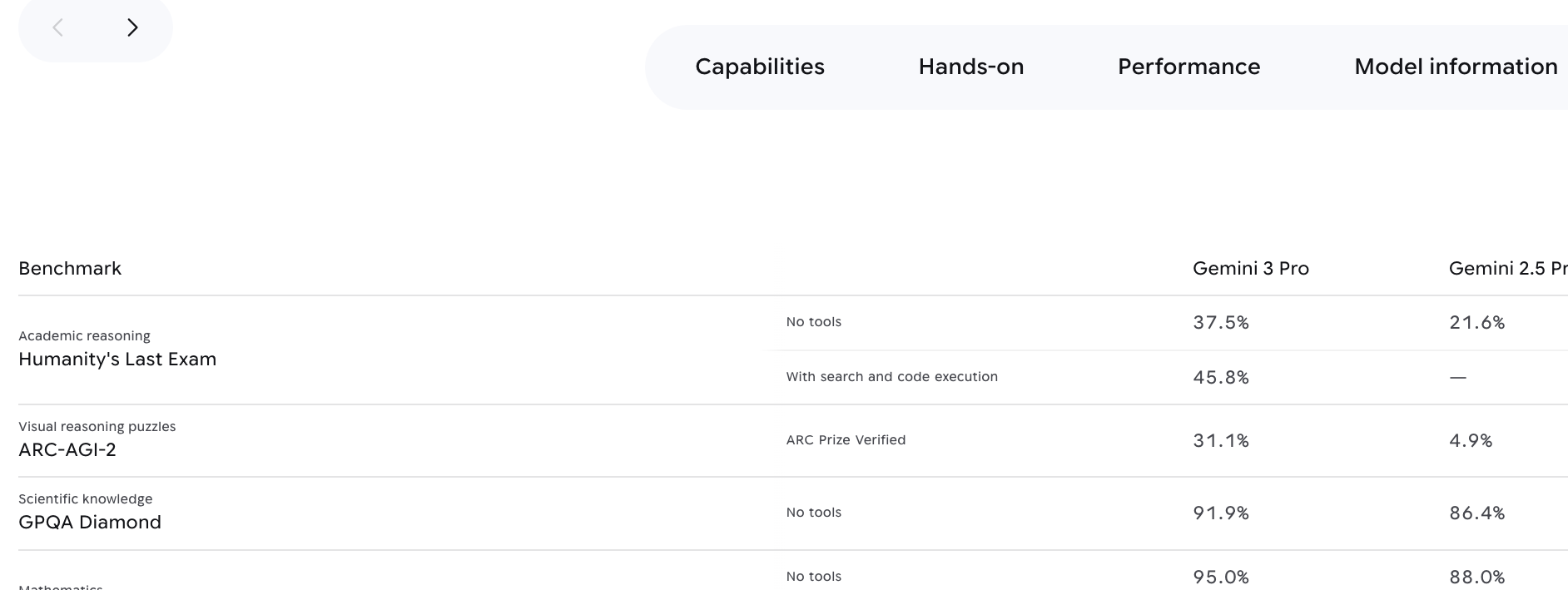This screenshot has width=1568, height=590.
Task: Click the 4.9% Gemini 2.5 Pro score
Action: 1471,440
